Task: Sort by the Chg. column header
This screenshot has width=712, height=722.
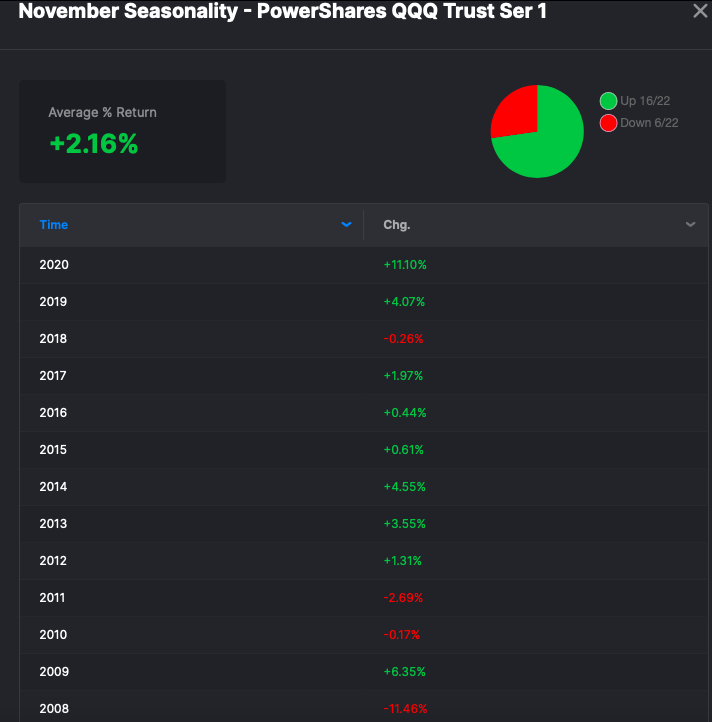Action: click(x=397, y=225)
